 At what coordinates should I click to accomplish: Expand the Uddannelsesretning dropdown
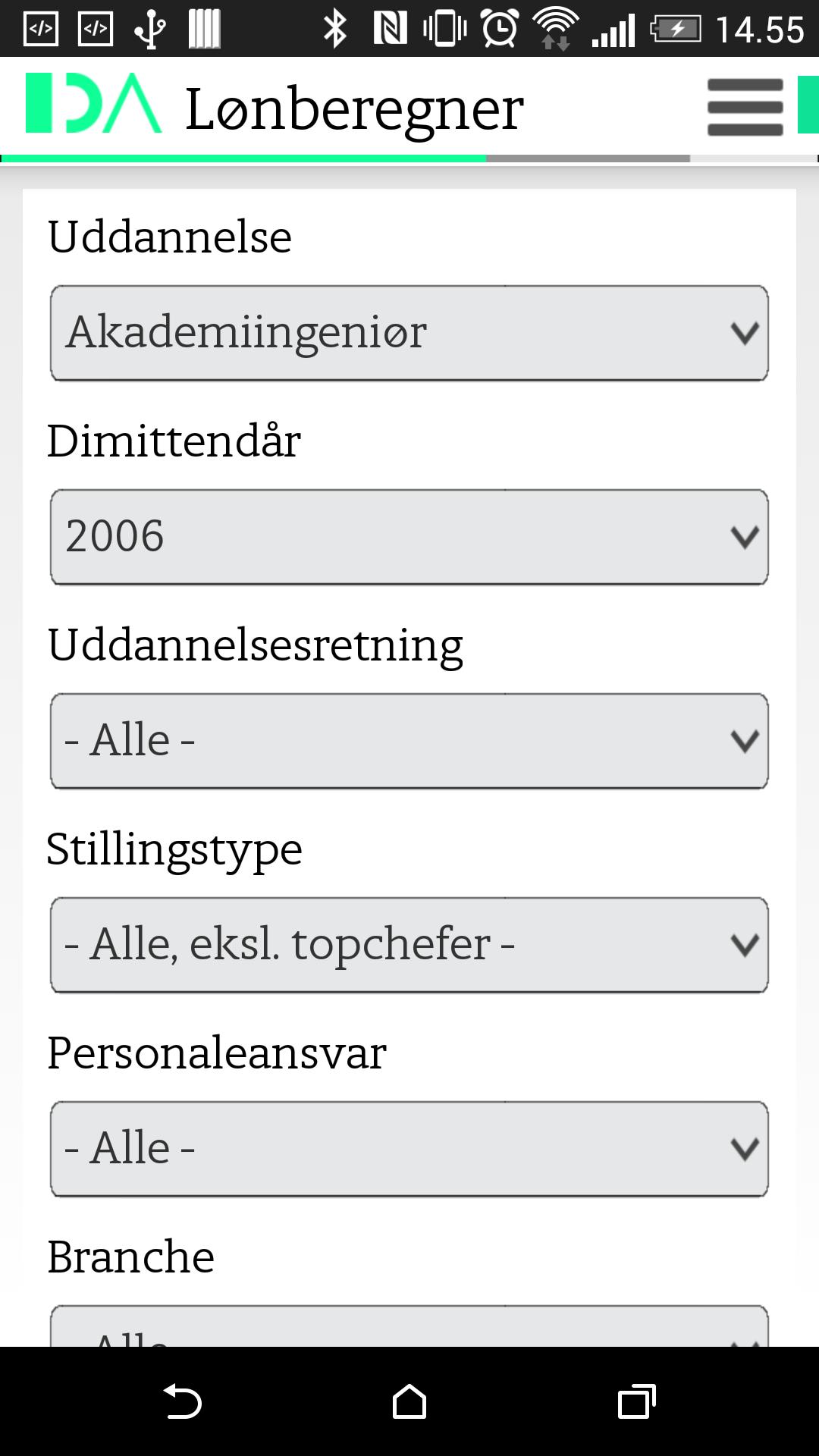coord(409,741)
